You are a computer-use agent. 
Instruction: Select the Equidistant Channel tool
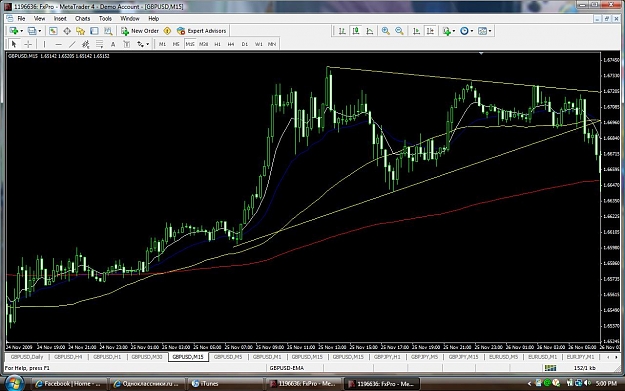(85, 44)
